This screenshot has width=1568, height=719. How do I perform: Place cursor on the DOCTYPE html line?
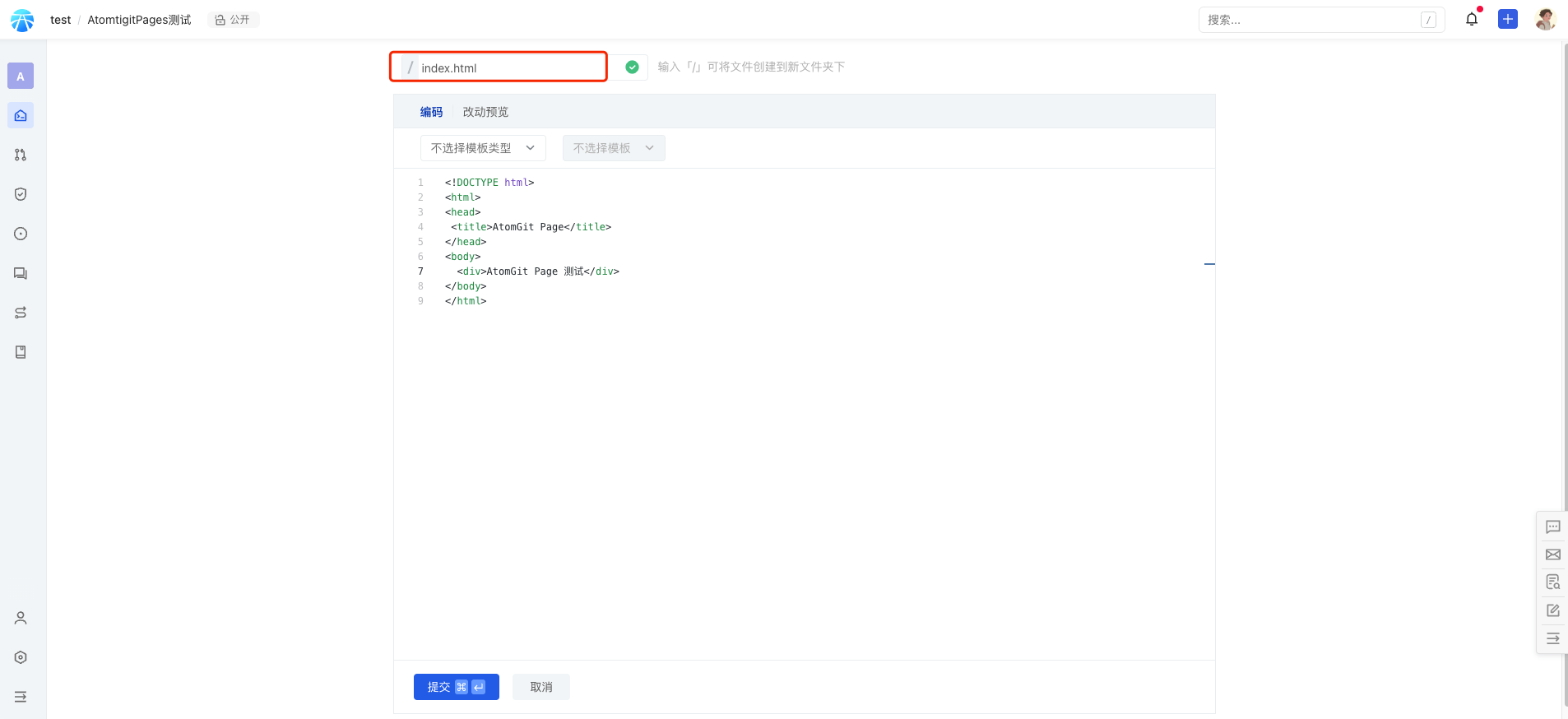point(489,183)
